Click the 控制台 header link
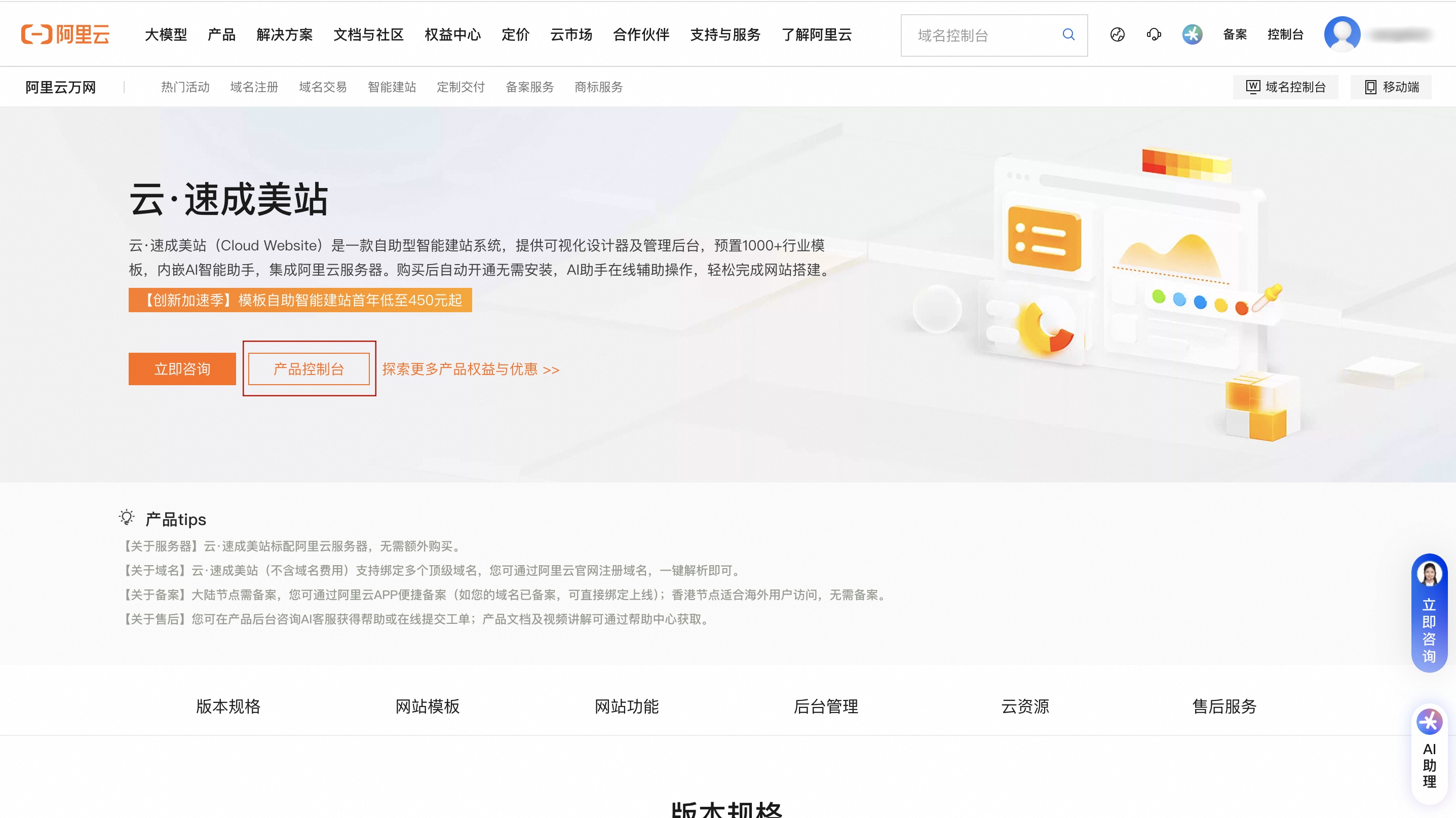This screenshot has height=818, width=1456. [1285, 34]
